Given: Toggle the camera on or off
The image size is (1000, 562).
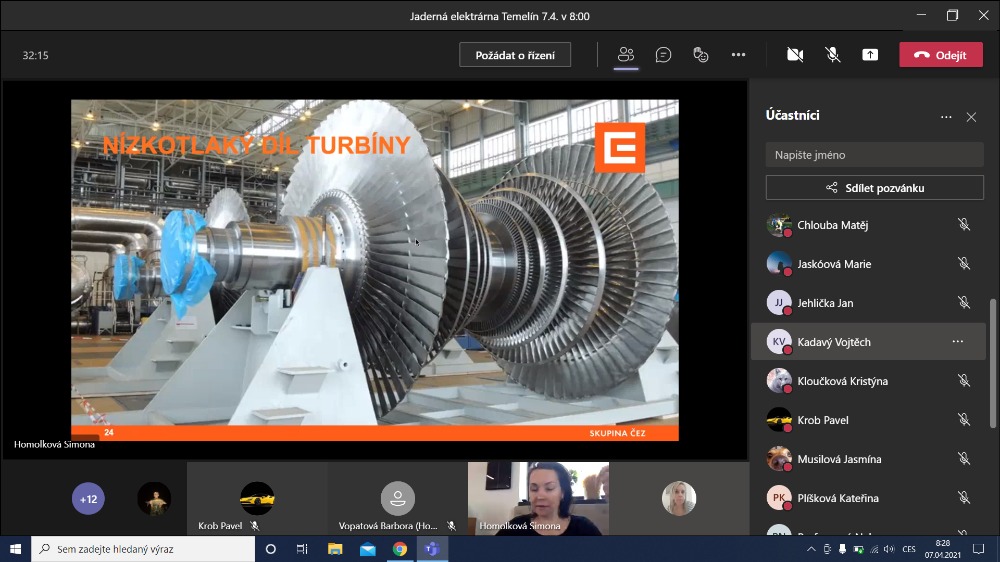Looking at the screenshot, I should [795, 55].
